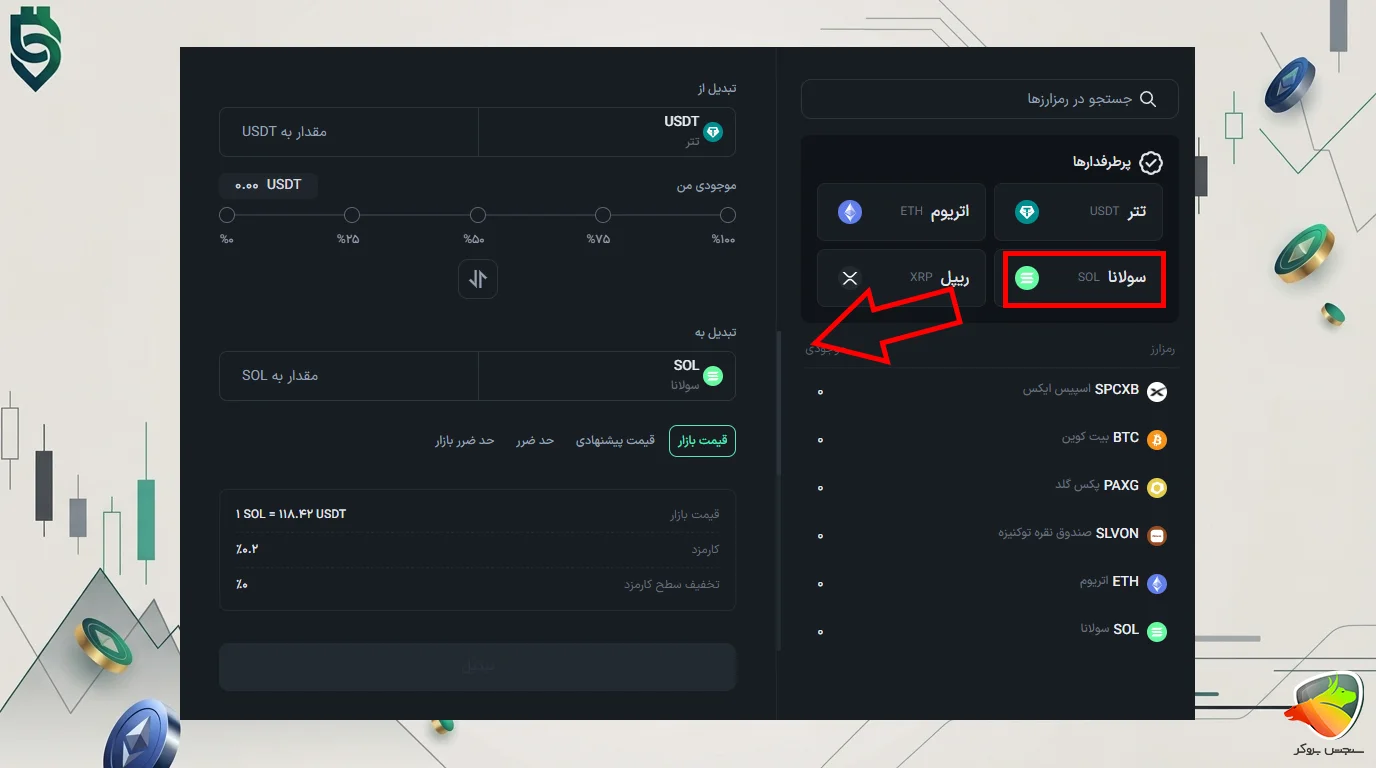Select the SOL coin icon in the coin list
This screenshot has height=768, width=1376.
click(x=1157, y=631)
